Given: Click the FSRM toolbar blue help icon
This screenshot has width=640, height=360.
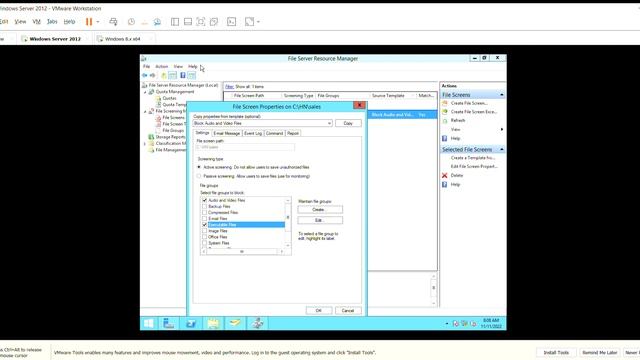Looking at the screenshot, I should [183, 75].
